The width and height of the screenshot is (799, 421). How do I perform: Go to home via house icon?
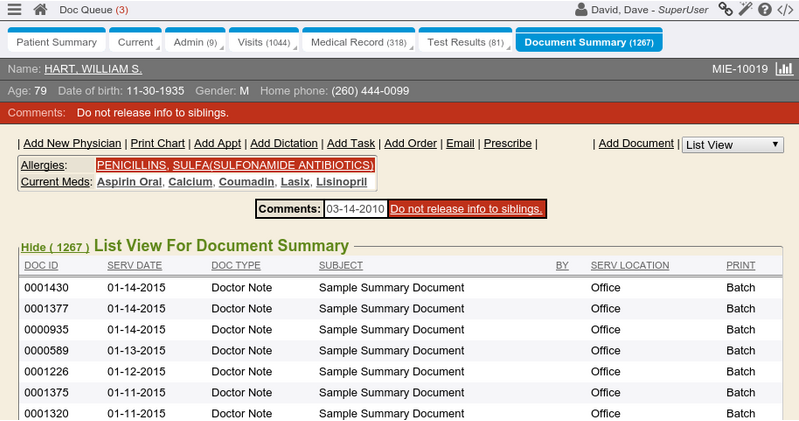pyautogui.click(x=40, y=10)
